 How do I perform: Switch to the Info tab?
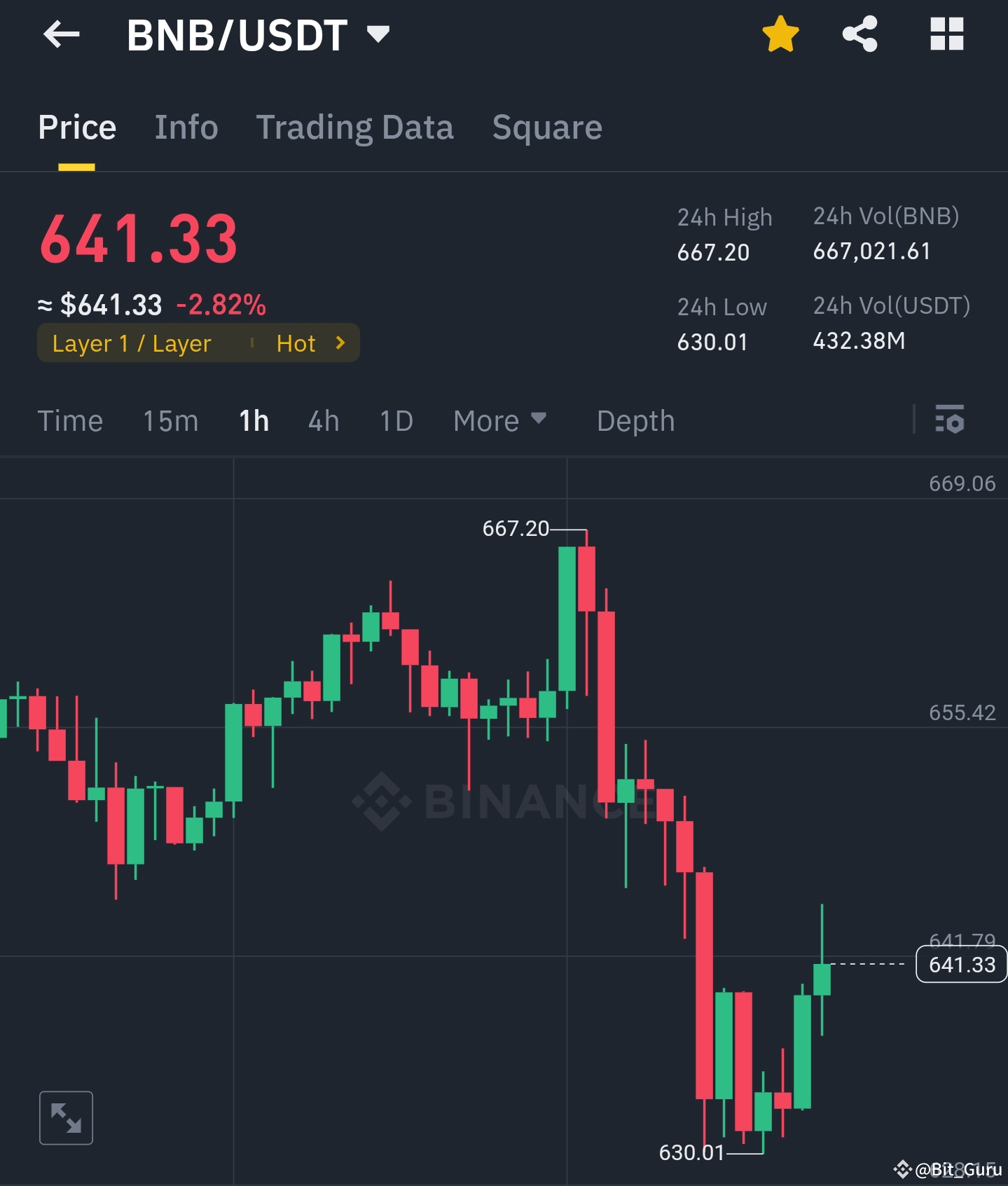point(186,127)
